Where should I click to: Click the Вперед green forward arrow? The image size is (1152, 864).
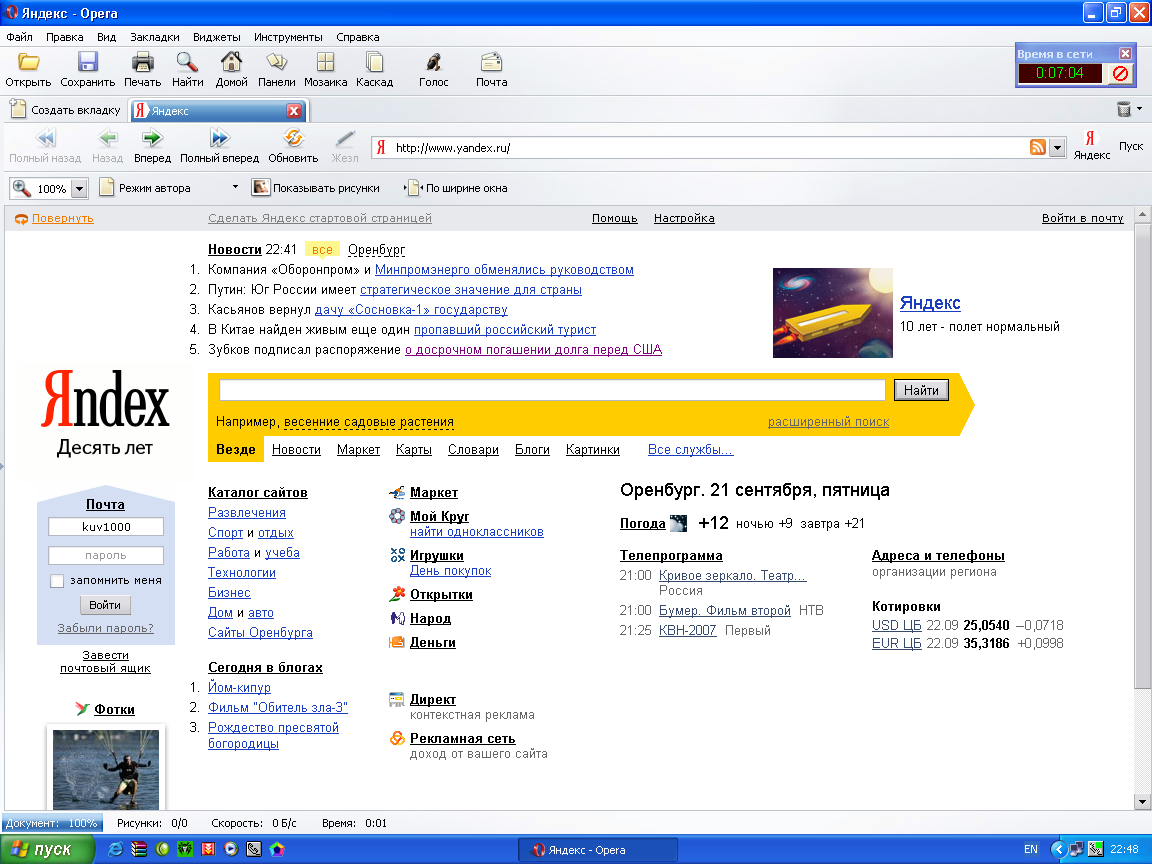click(x=152, y=137)
